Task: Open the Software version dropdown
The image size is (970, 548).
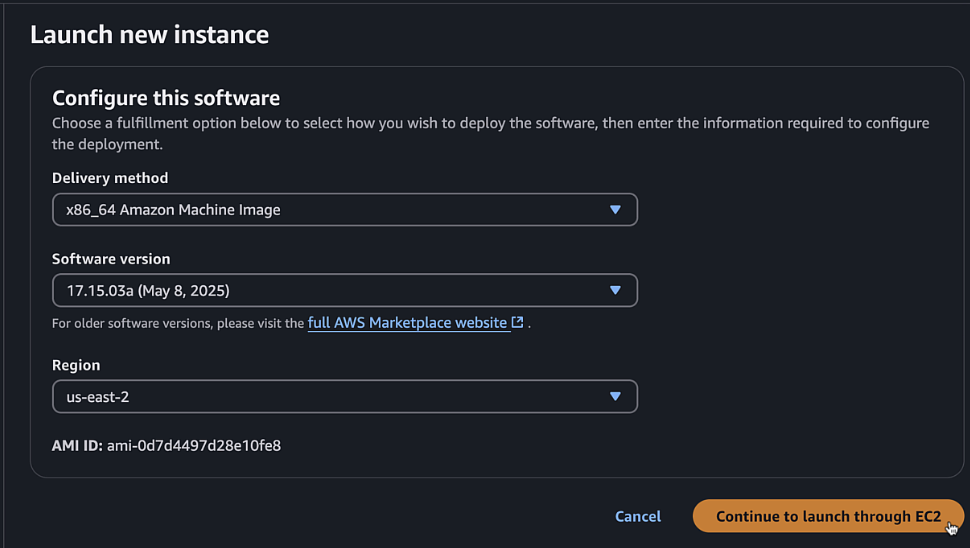Action: [345, 290]
